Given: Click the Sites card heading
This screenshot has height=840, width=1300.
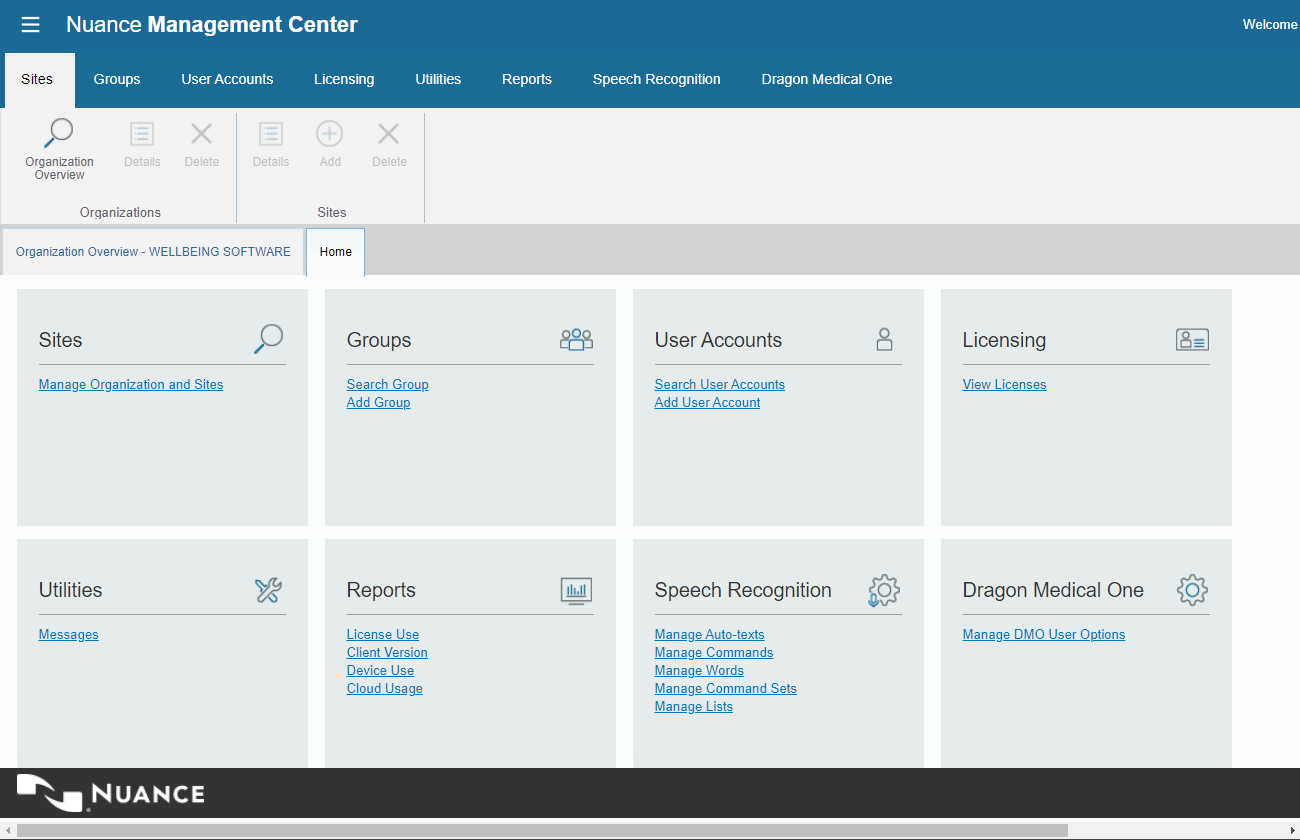Looking at the screenshot, I should (61, 340).
